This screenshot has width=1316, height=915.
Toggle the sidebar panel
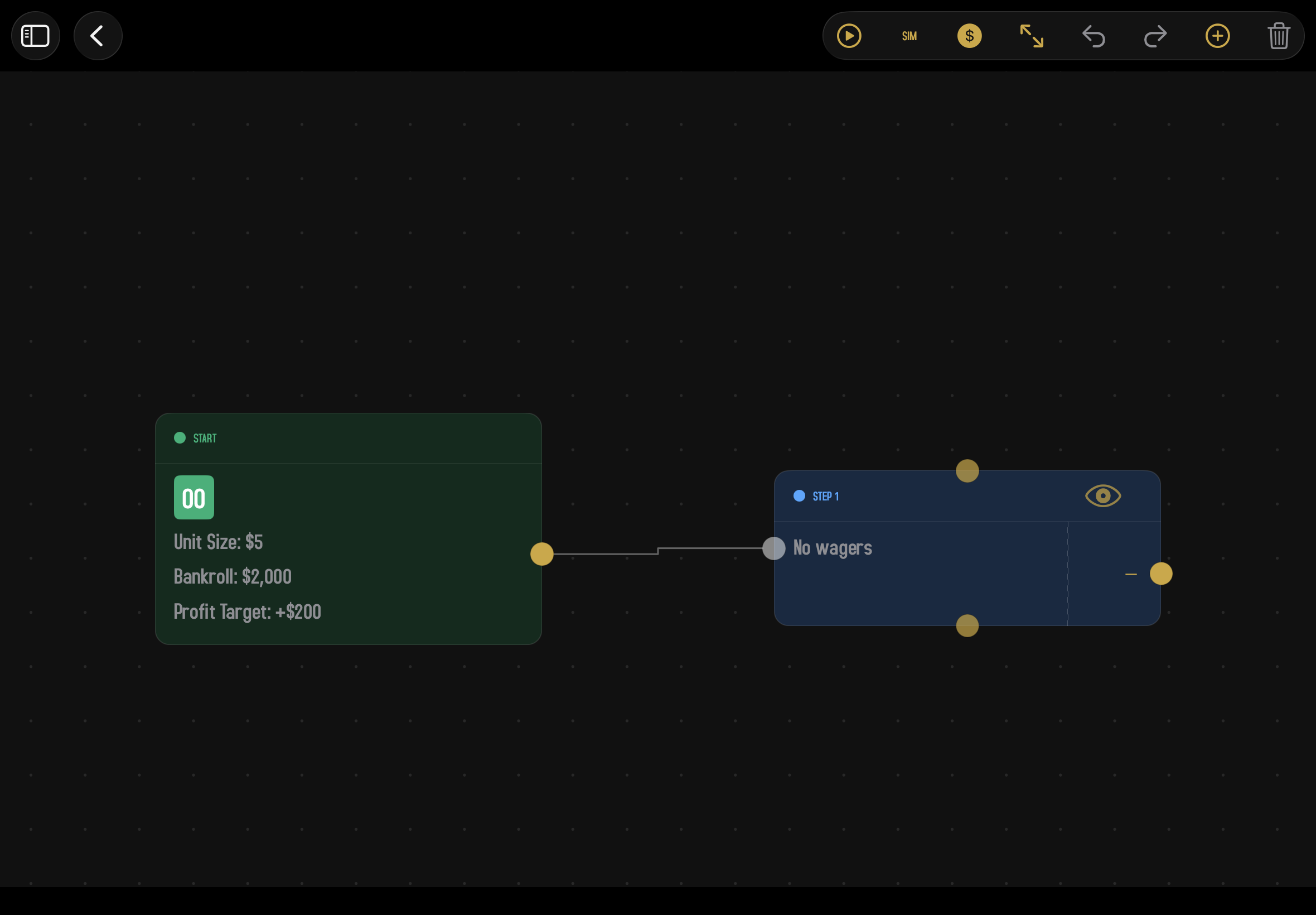[x=36, y=36]
